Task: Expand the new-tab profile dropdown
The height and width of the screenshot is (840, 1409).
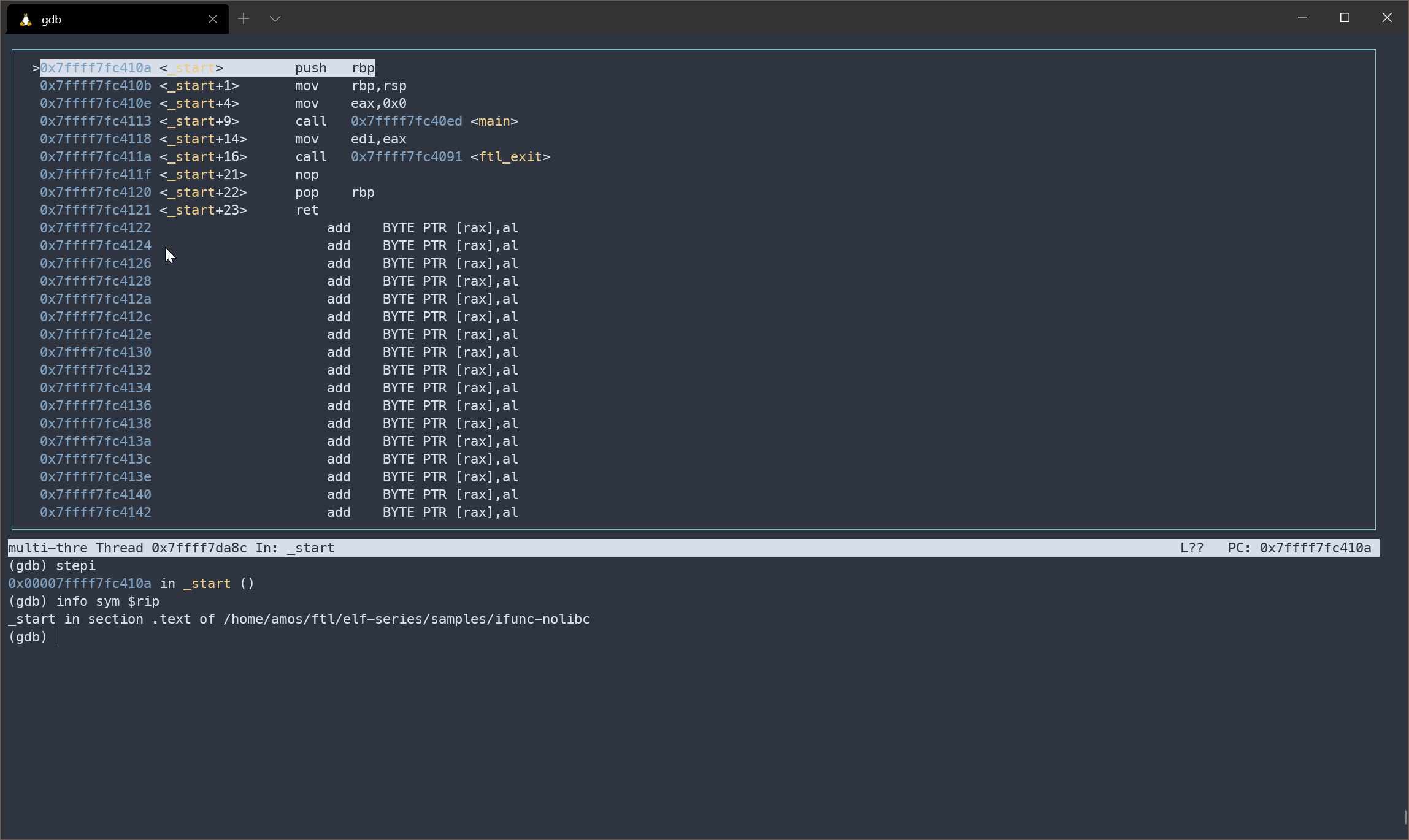Action: click(x=275, y=19)
